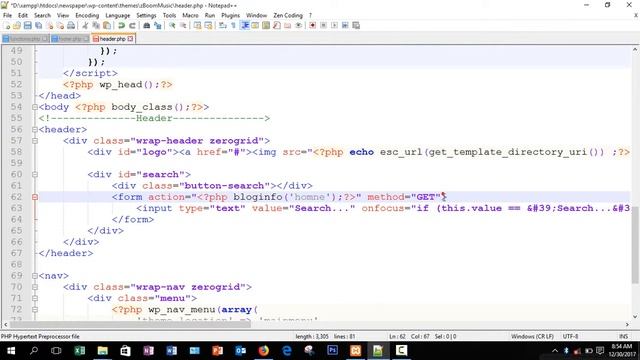Toggle Show All Characters paragraph icon
The image size is (640, 360).
[x=233, y=25]
